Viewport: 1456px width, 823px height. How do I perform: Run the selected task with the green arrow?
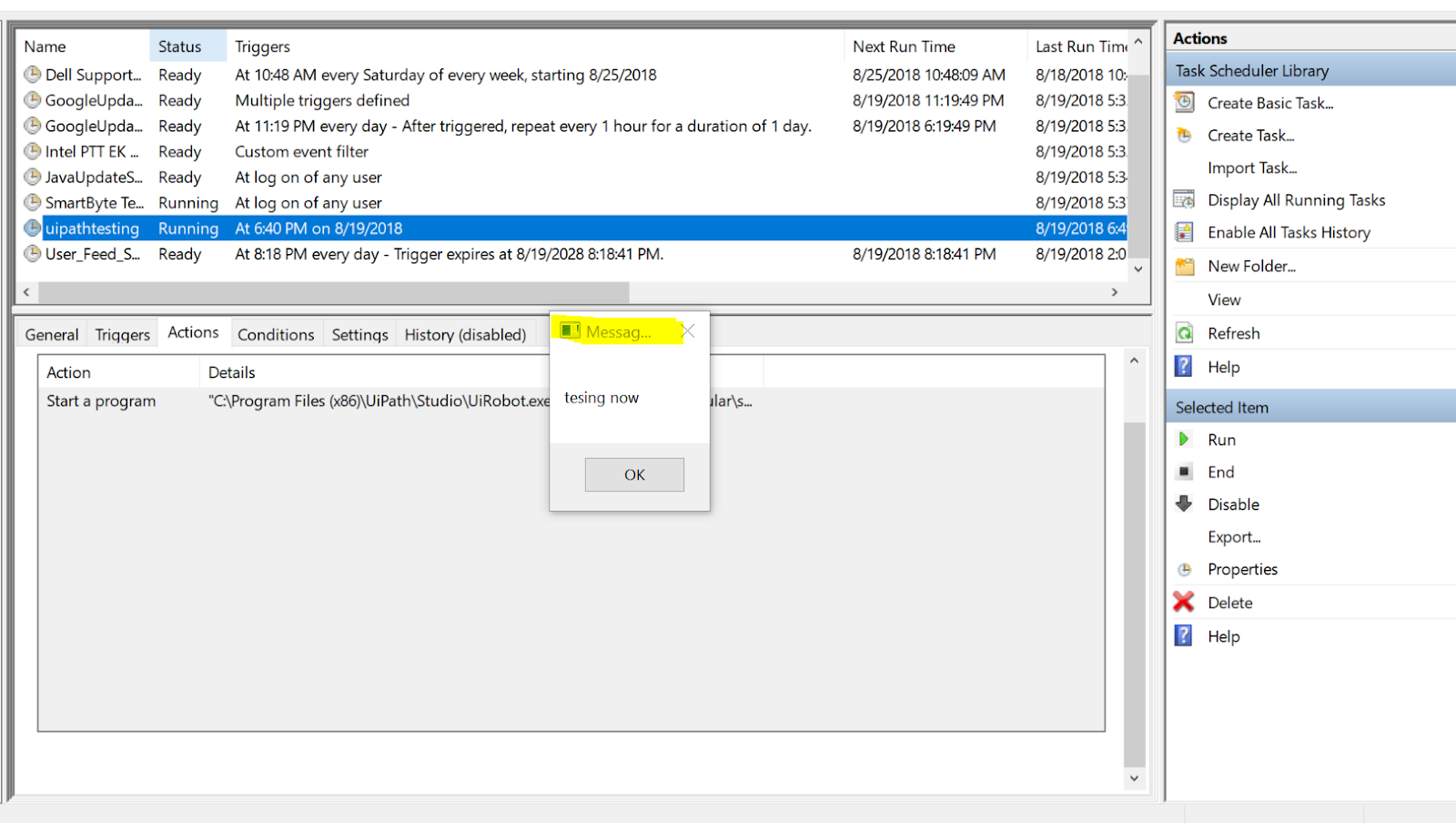1184,439
